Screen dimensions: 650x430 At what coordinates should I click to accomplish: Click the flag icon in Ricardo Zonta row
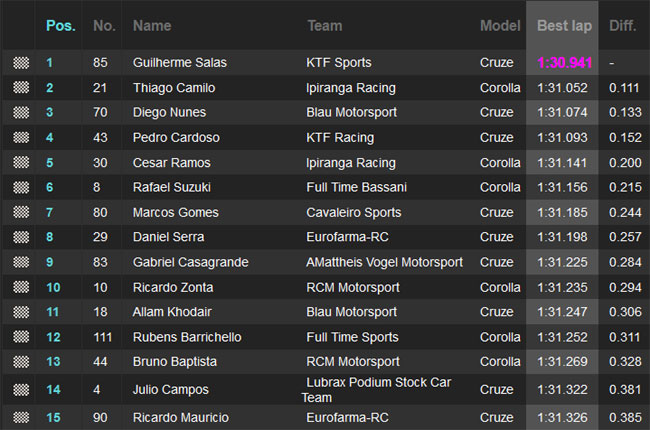pyautogui.click(x=21, y=287)
